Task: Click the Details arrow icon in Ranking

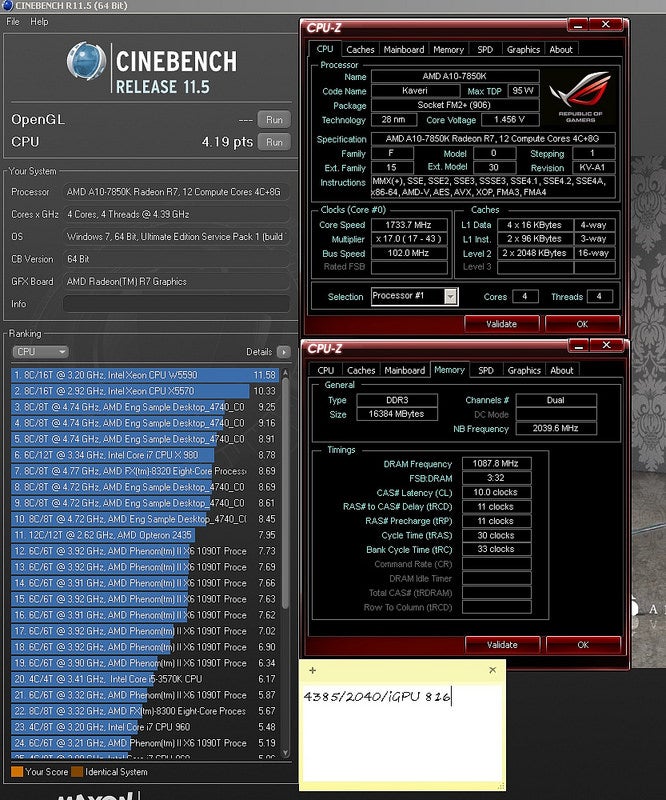Action: click(282, 352)
